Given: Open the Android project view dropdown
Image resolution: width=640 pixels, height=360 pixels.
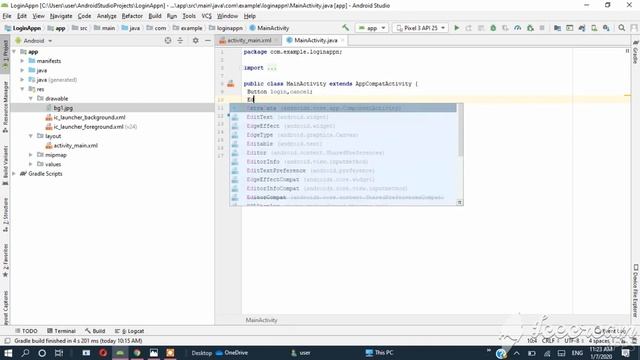Looking at the screenshot, I should (34, 41).
